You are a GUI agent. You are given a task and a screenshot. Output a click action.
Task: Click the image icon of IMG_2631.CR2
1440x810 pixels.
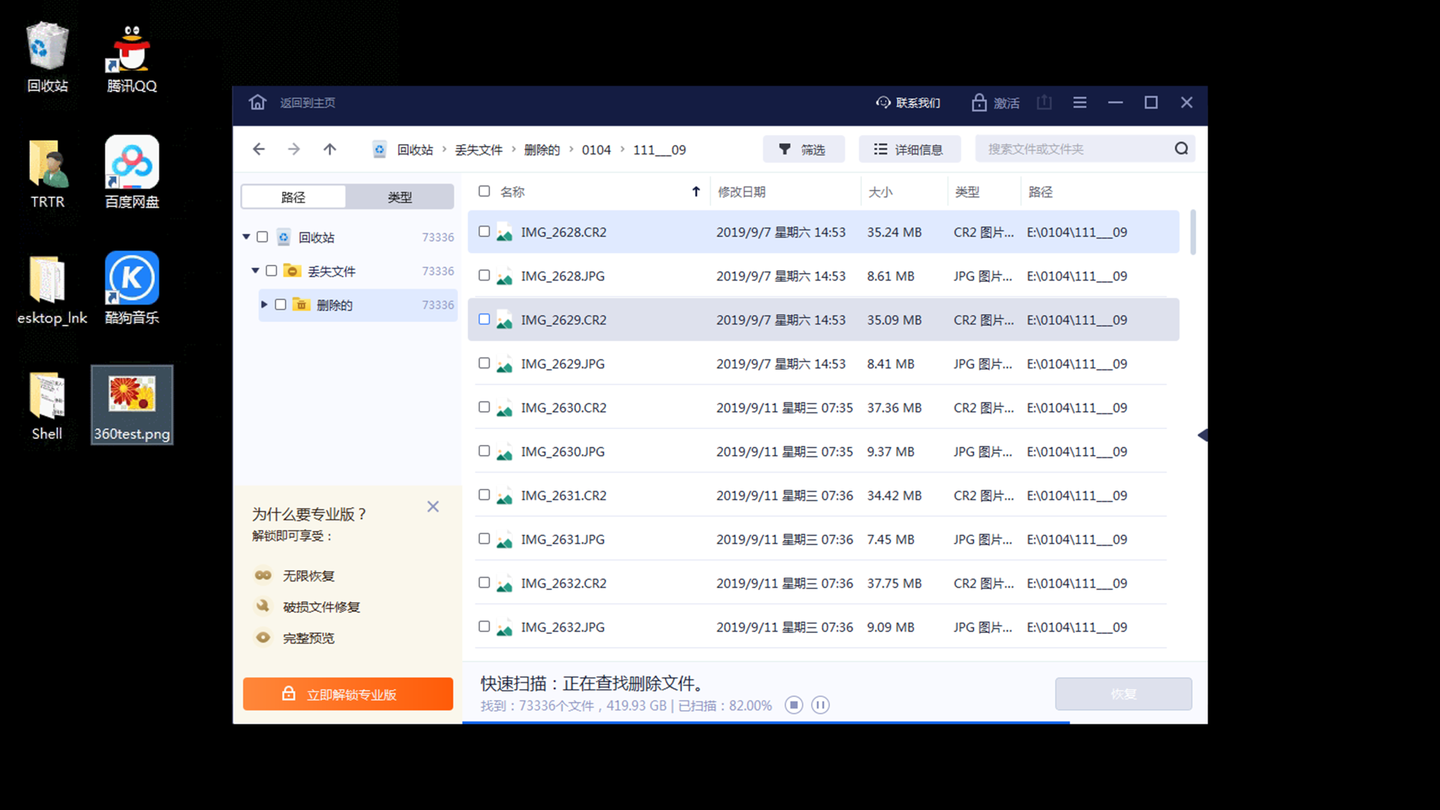point(505,497)
